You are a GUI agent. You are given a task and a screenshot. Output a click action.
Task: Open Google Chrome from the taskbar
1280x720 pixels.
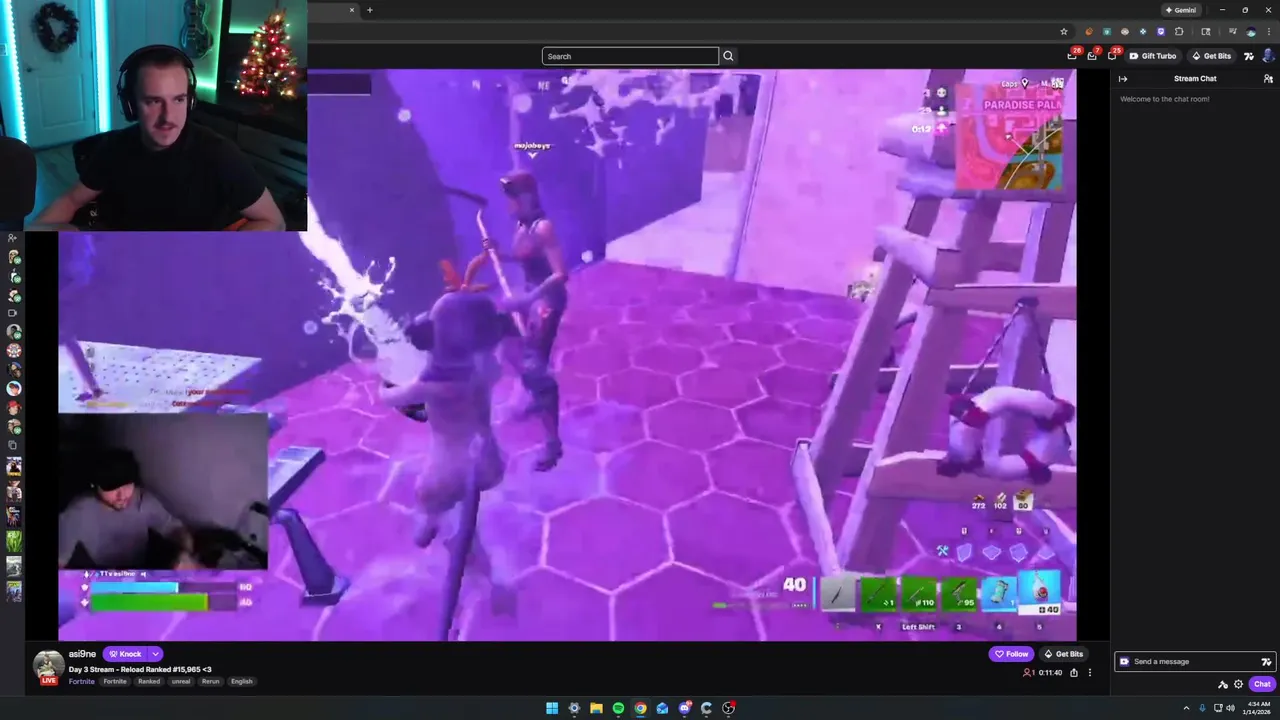pyautogui.click(x=640, y=708)
